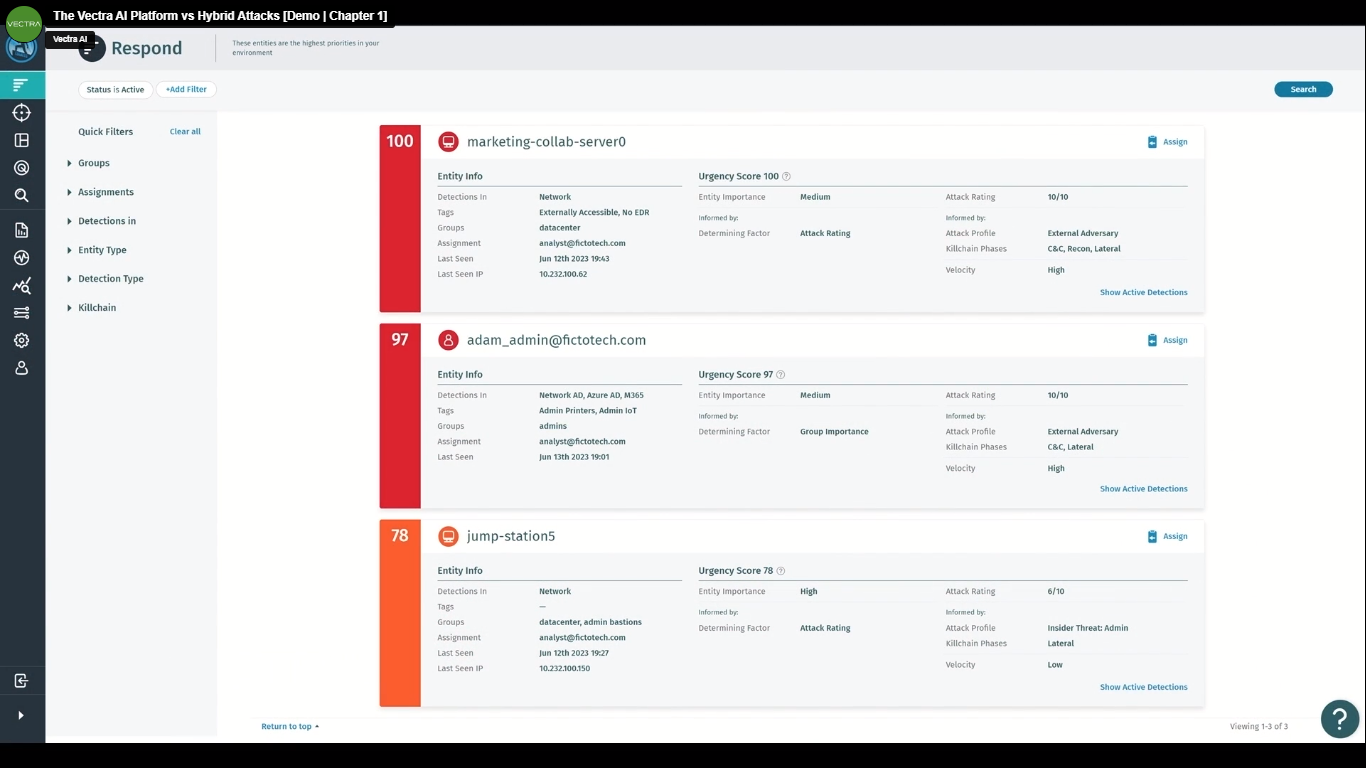Click the red 97 urgency score tile
Image resolution: width=1366 pixels, height=768 pixels.
click(x=400, y=416)
